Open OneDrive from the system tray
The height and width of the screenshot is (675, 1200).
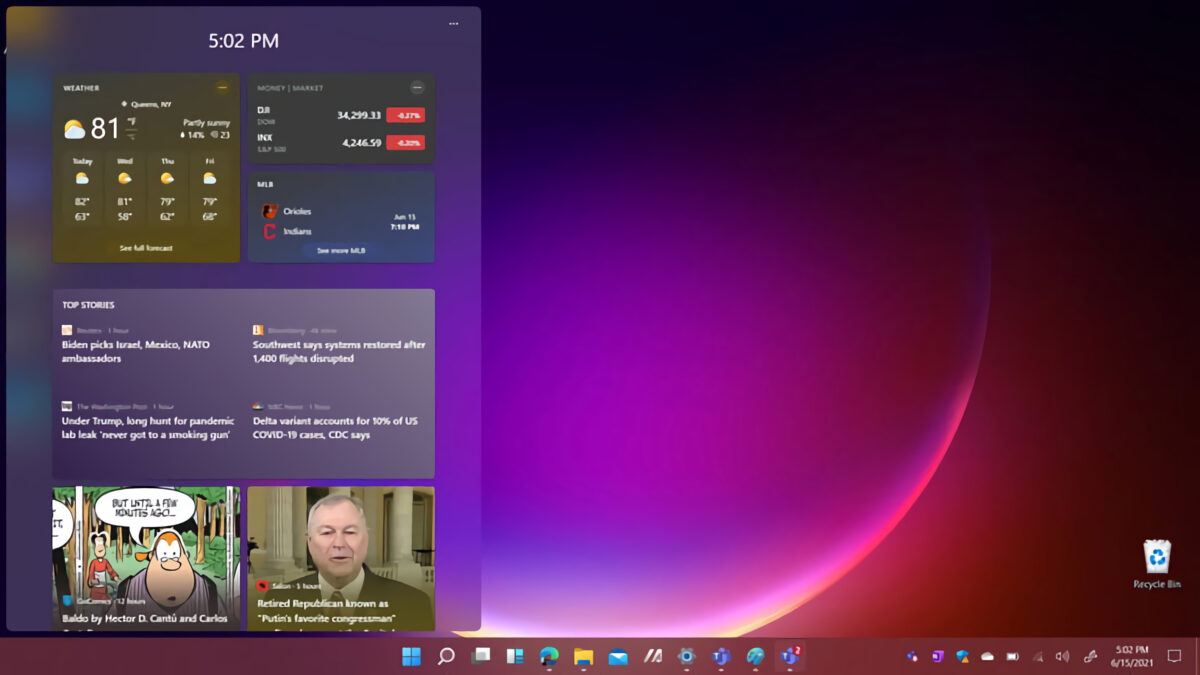(x=987, y=657)
